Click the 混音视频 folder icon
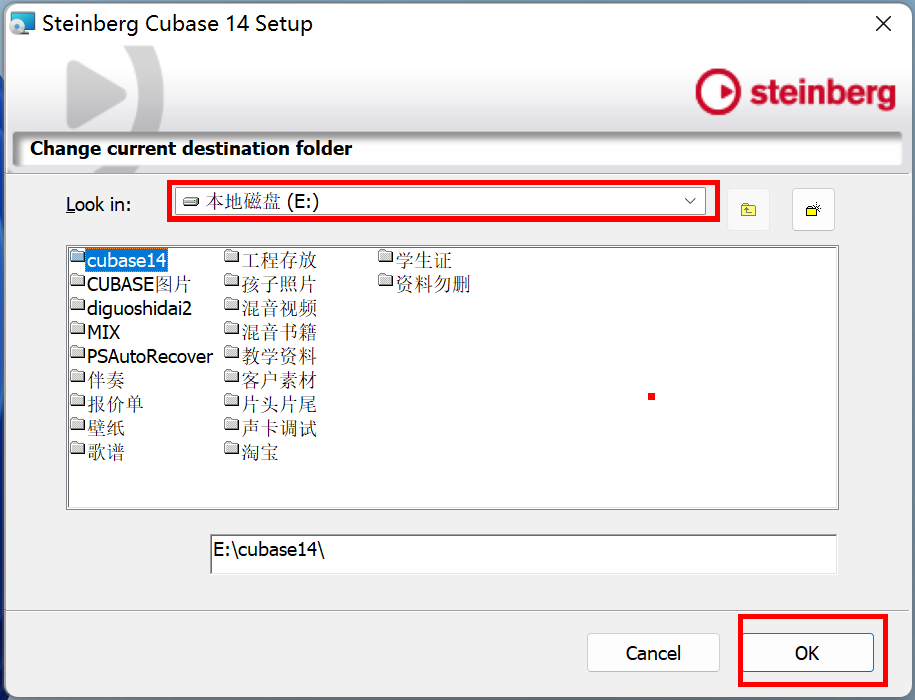The width and height of the screenshot is (915, 700). [x=232, y=304]
